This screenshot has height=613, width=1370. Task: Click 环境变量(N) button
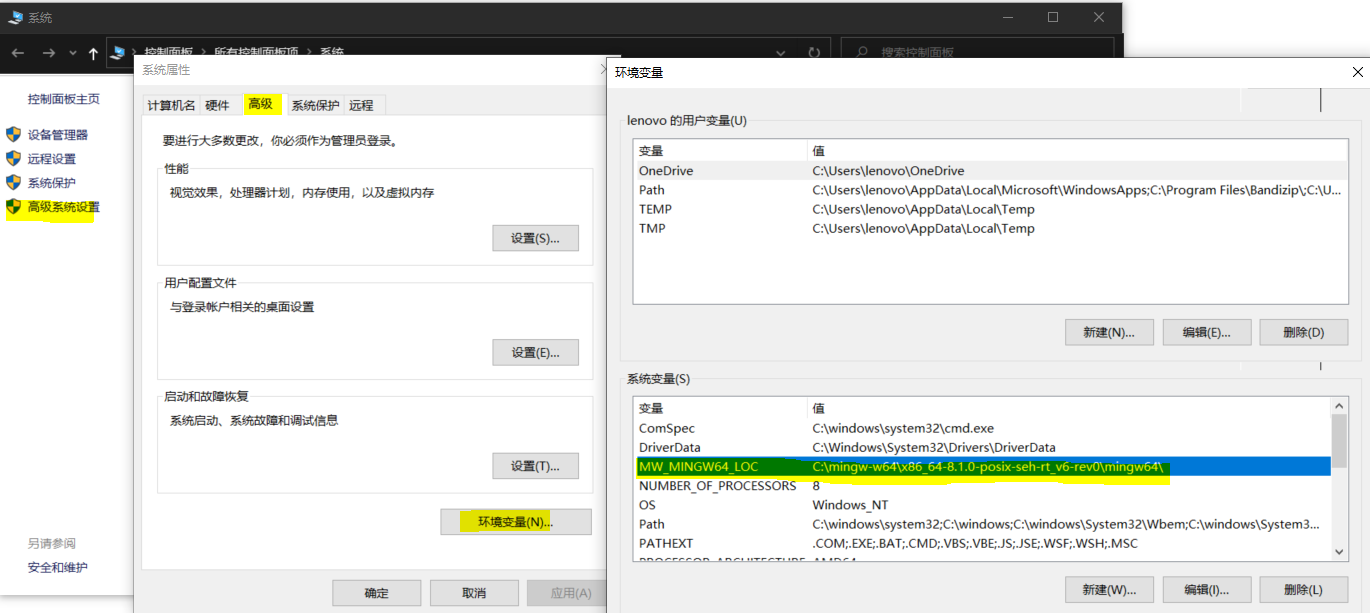click(516, 521)
